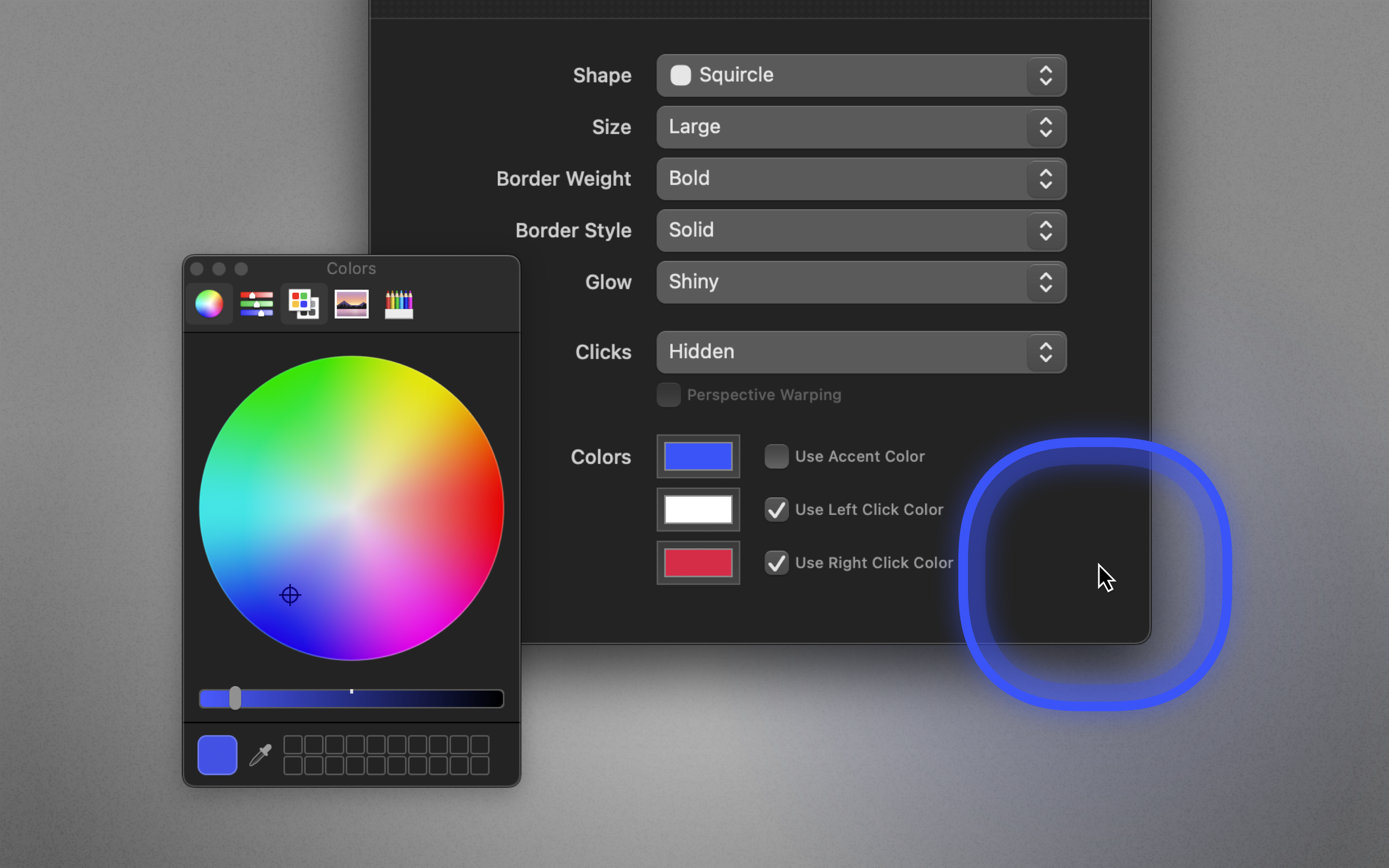Open the Size dropdown set to Large
The width and height of the screenshot is (1389, 868).
[861, 127]
